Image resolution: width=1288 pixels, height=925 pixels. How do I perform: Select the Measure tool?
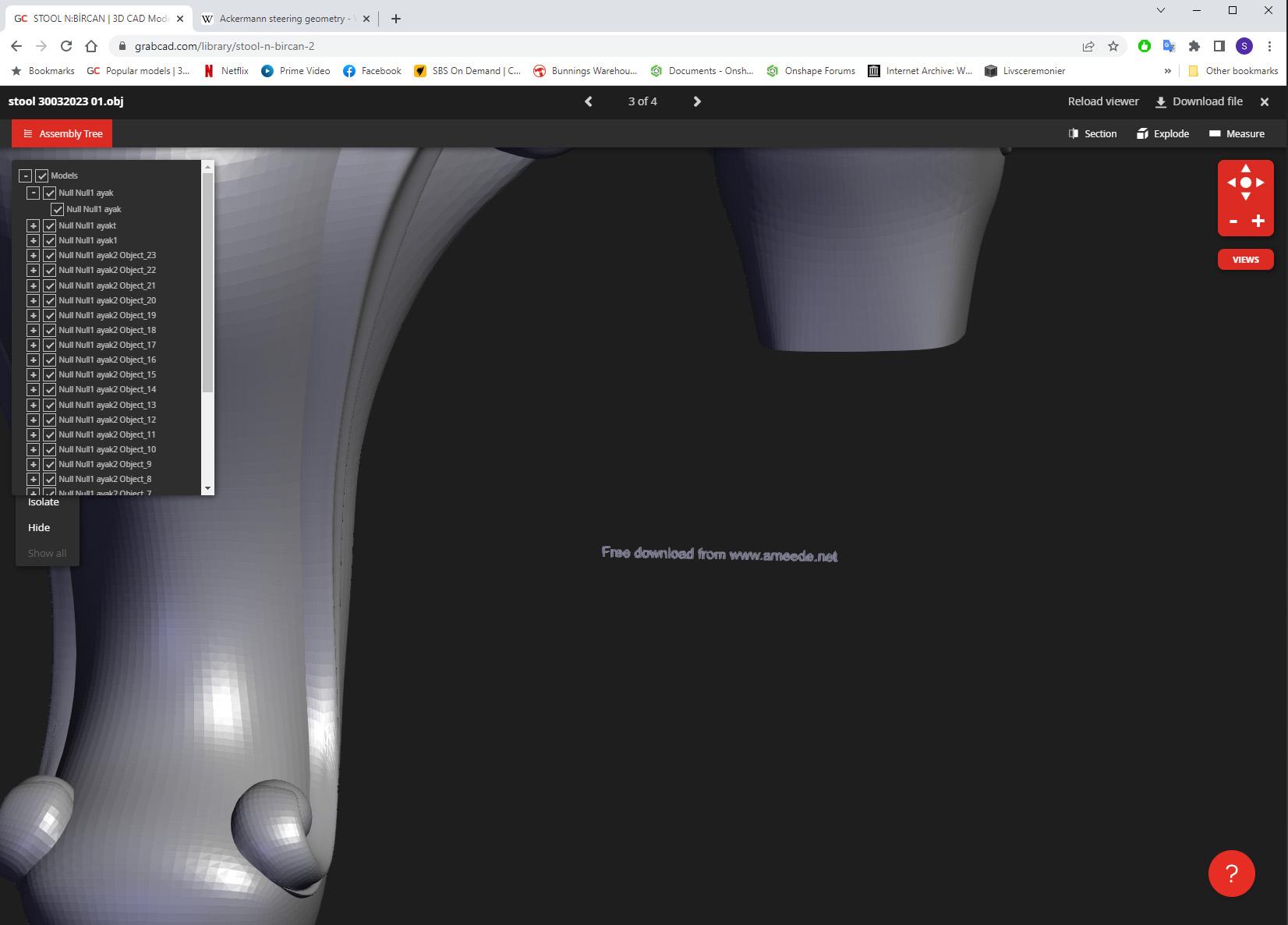(1238, 133)
